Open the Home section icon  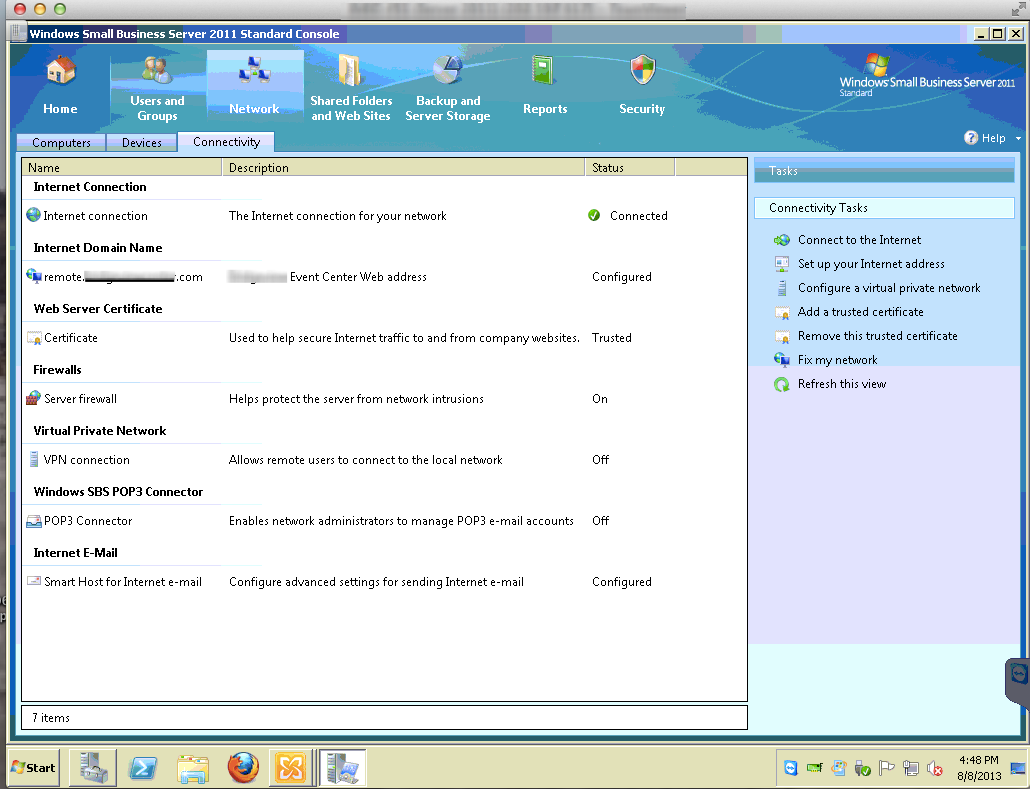click(60, 71)
